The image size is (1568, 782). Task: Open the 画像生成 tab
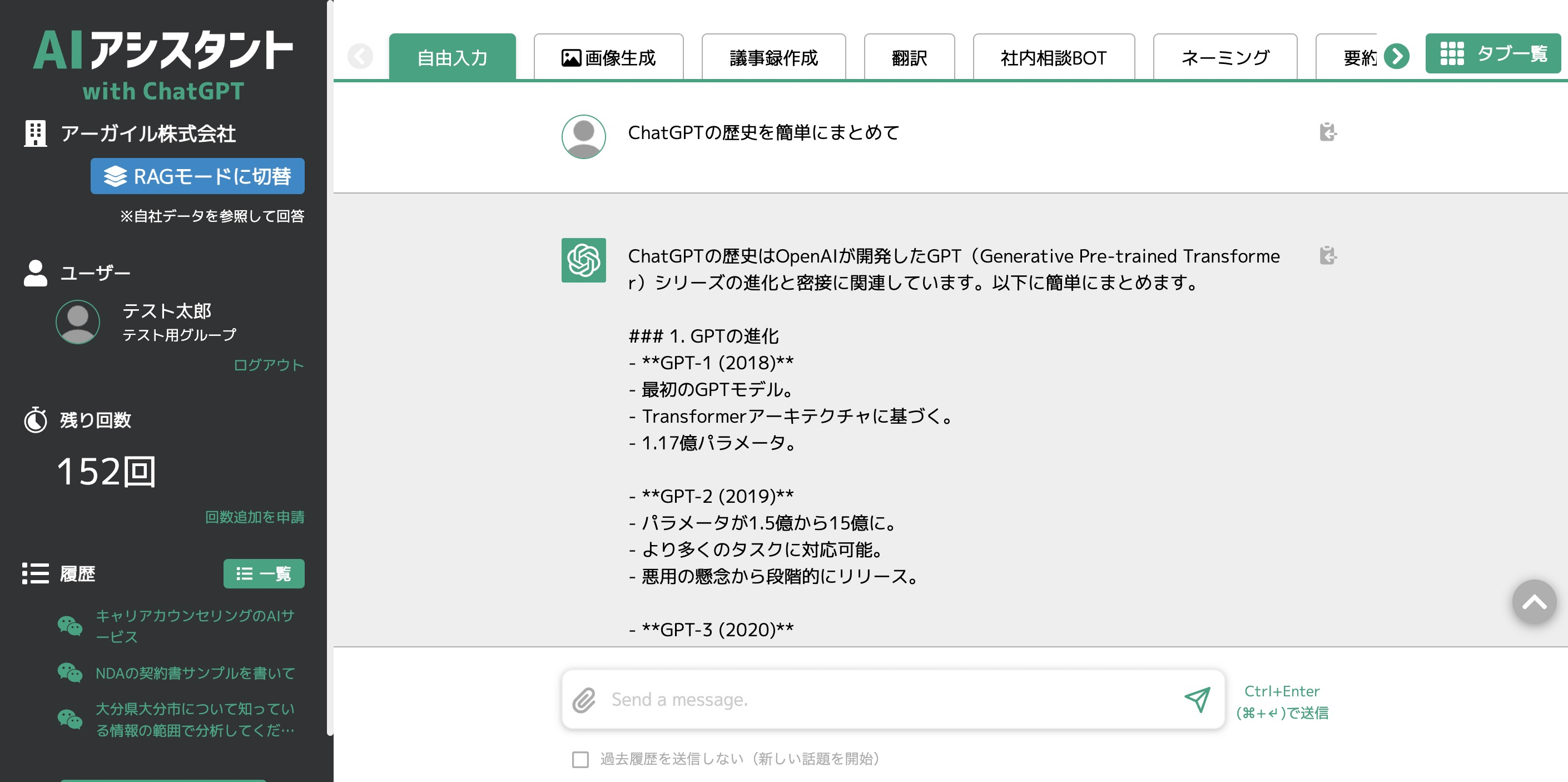608,58
